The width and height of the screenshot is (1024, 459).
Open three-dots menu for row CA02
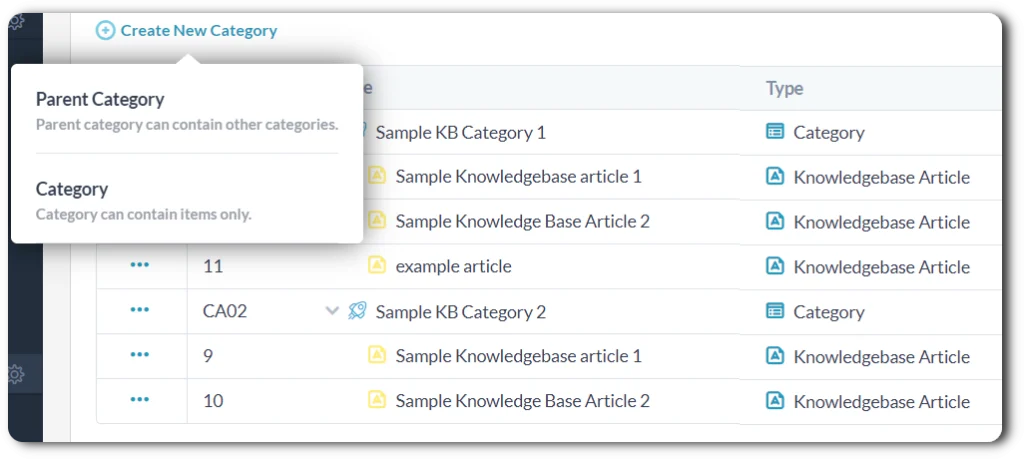point(139,310)
